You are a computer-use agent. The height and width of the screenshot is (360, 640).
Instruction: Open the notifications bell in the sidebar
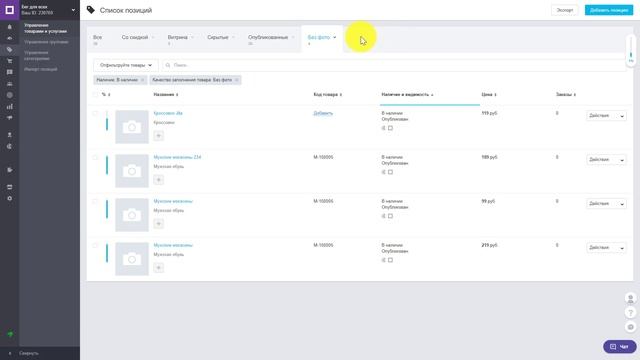pos(9,27)
